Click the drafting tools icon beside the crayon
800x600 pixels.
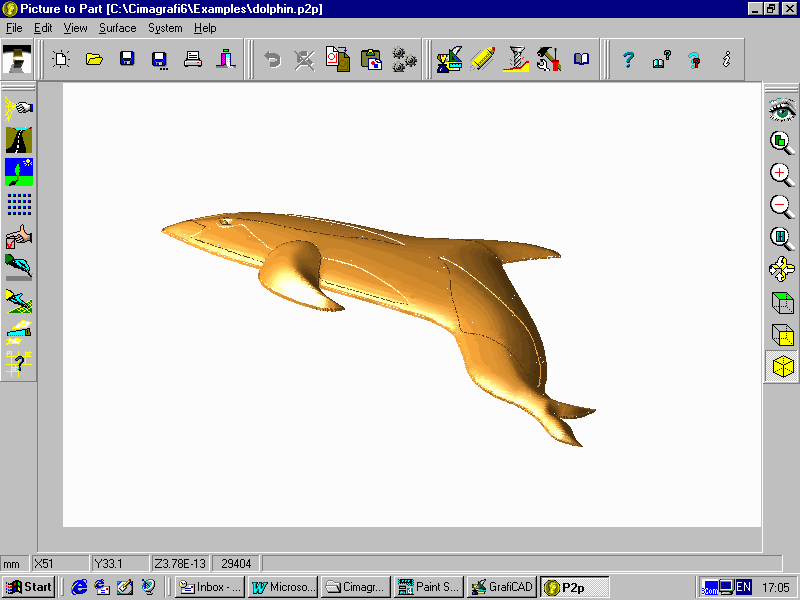[449, 59]
